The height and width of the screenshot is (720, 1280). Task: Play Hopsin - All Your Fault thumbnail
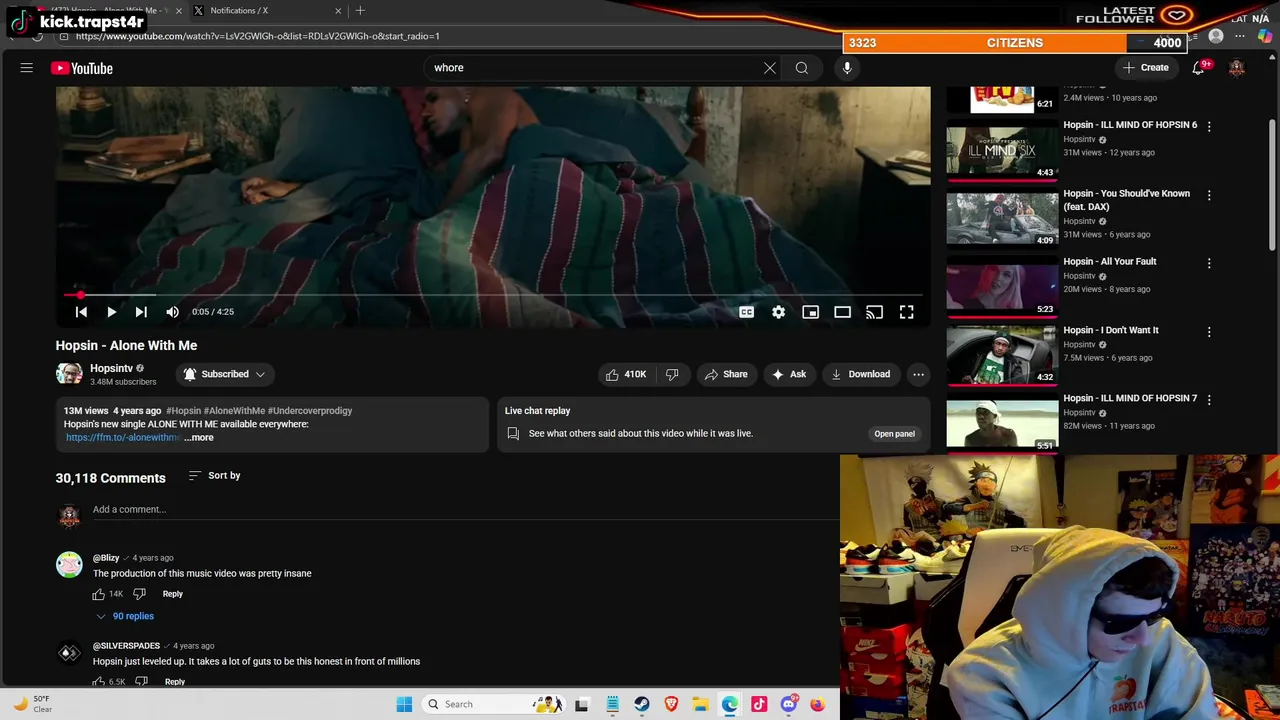pyautogui.click(x=1002, y=286)
